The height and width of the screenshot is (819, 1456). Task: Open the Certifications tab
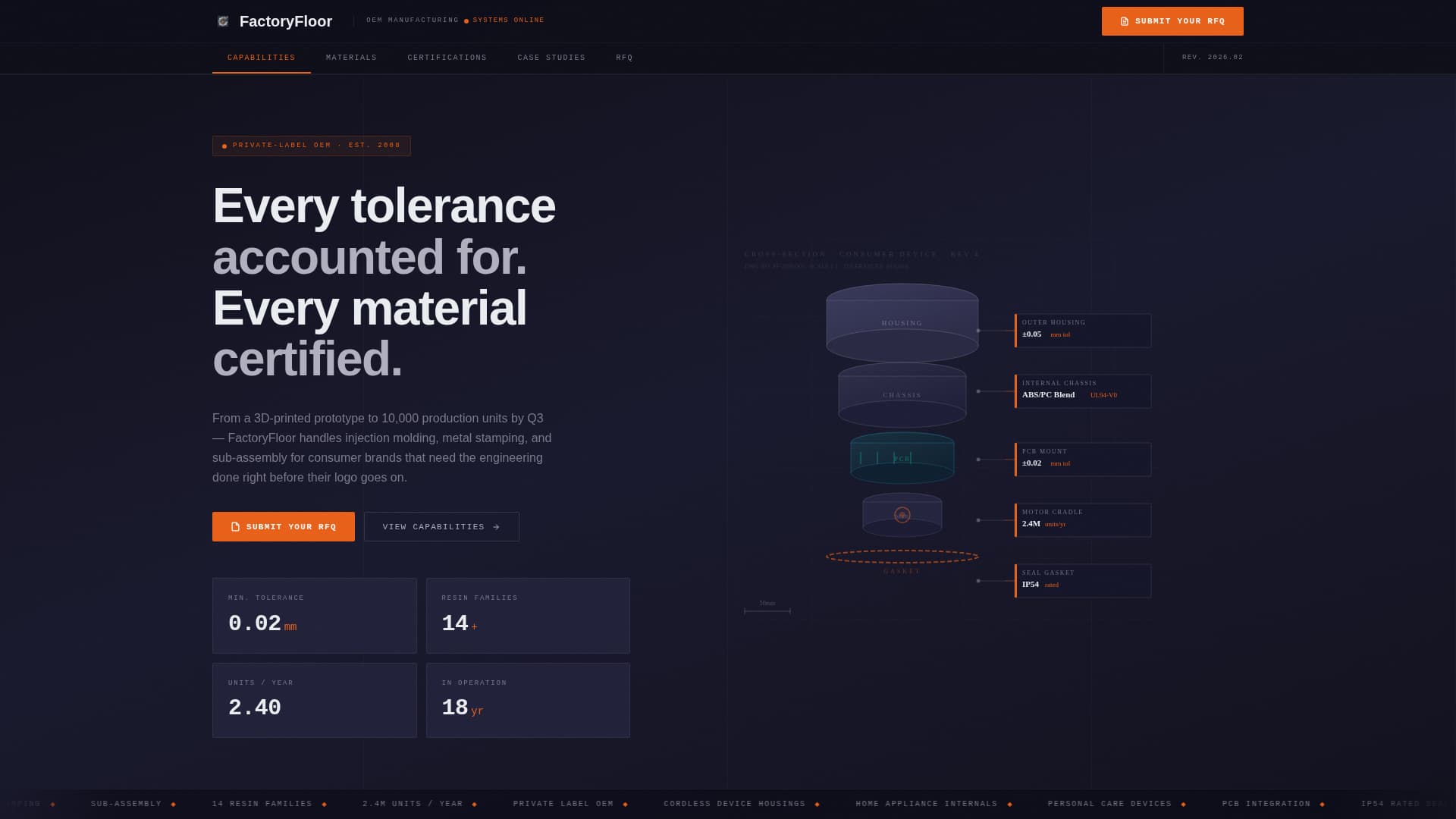point(447,58)
